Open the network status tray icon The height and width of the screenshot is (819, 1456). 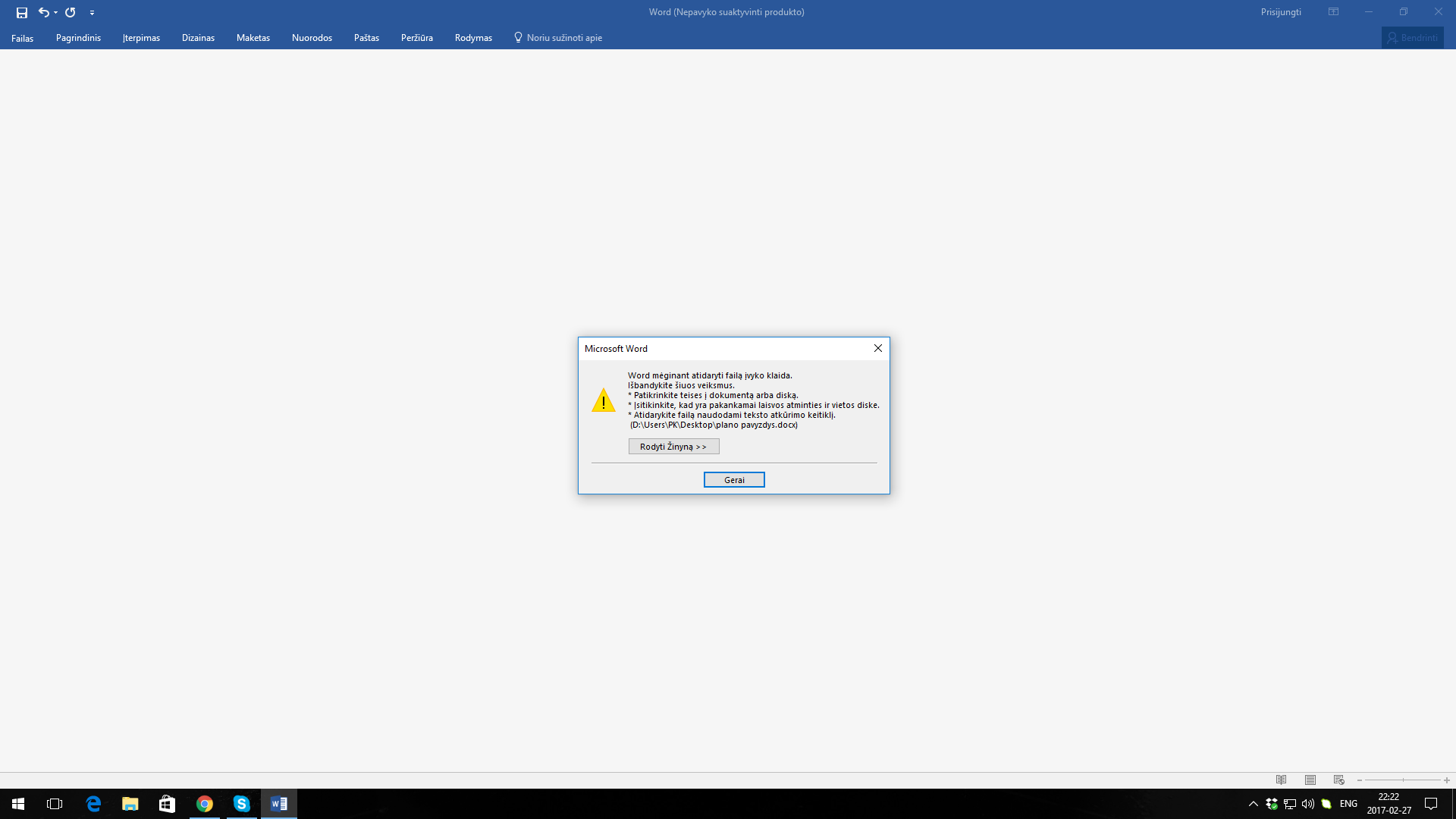(x=1290, y=804)
